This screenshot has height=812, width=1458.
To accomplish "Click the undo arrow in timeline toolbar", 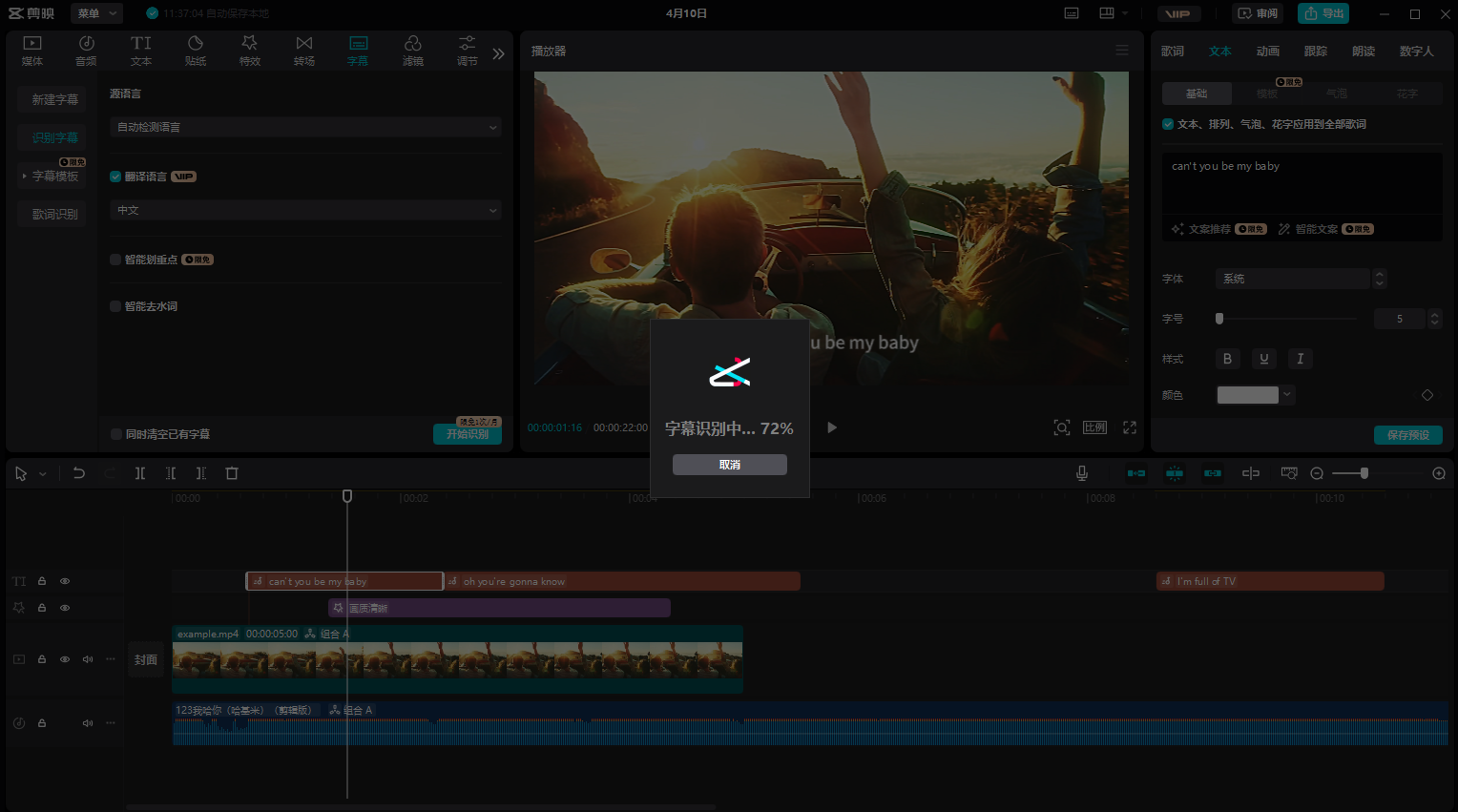I will point(79,473).
